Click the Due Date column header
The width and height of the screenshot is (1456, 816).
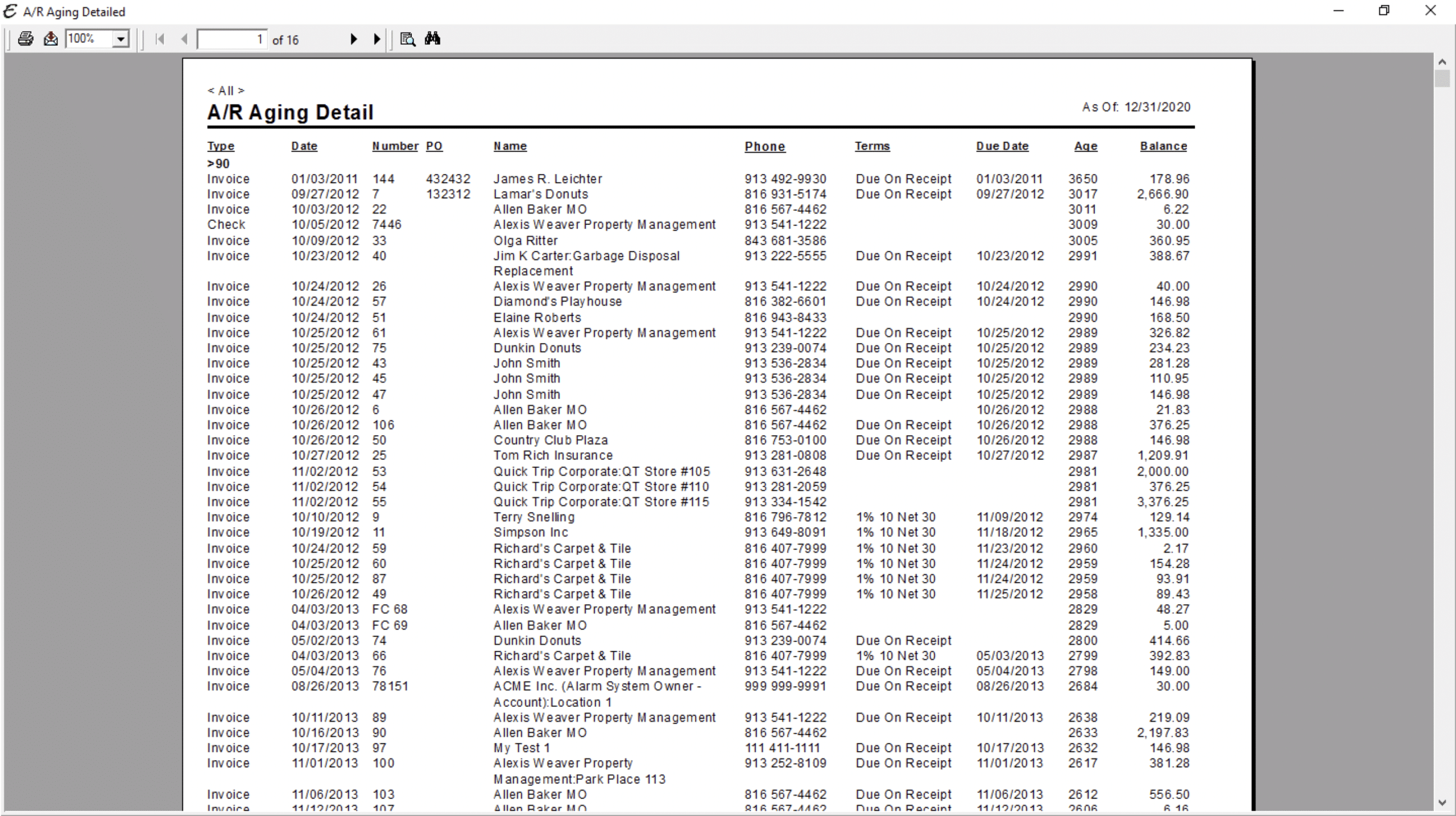coord(1002,146)
